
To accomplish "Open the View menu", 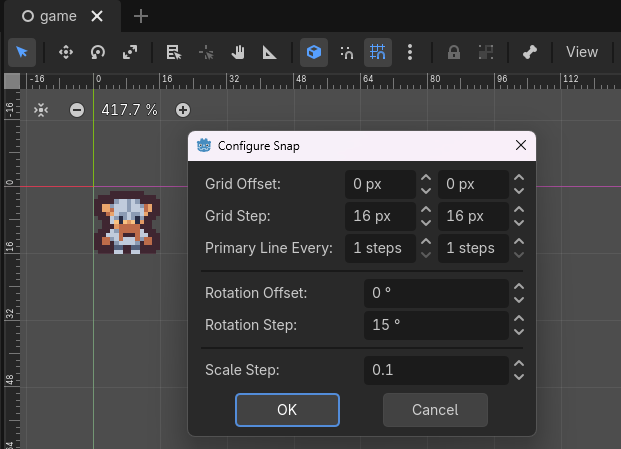I will (581, 52).
